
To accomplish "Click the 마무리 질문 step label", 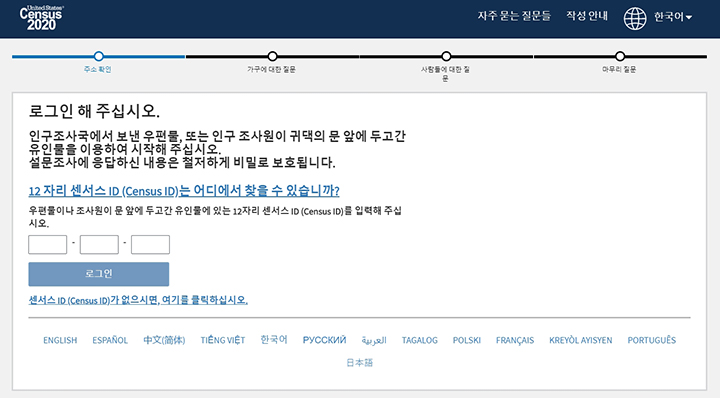I will click(x=619, y=69).
